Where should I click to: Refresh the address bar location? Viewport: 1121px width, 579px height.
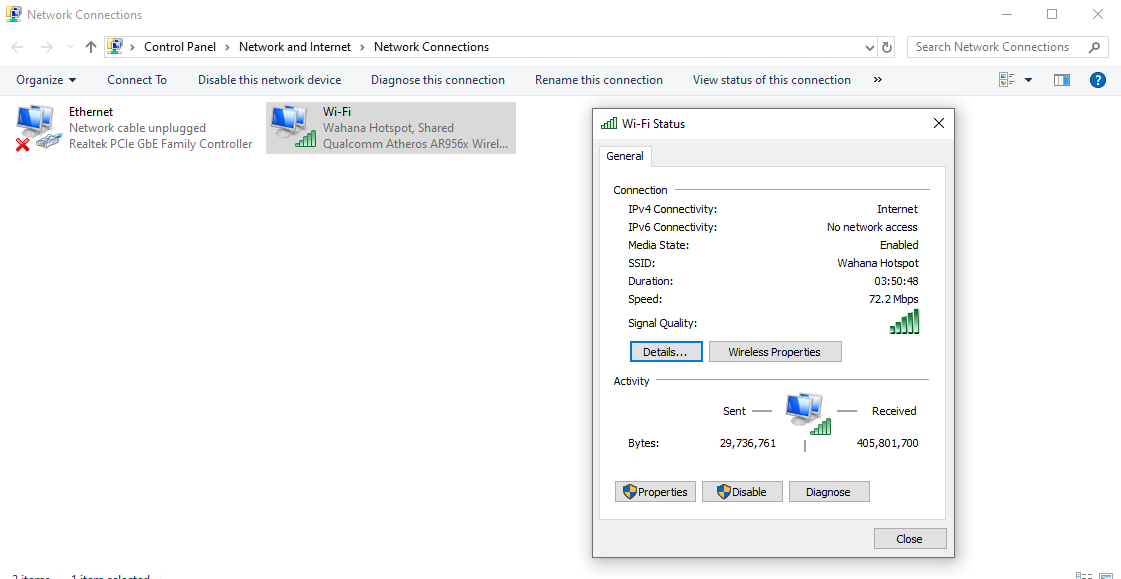click(x=887, y=47)
